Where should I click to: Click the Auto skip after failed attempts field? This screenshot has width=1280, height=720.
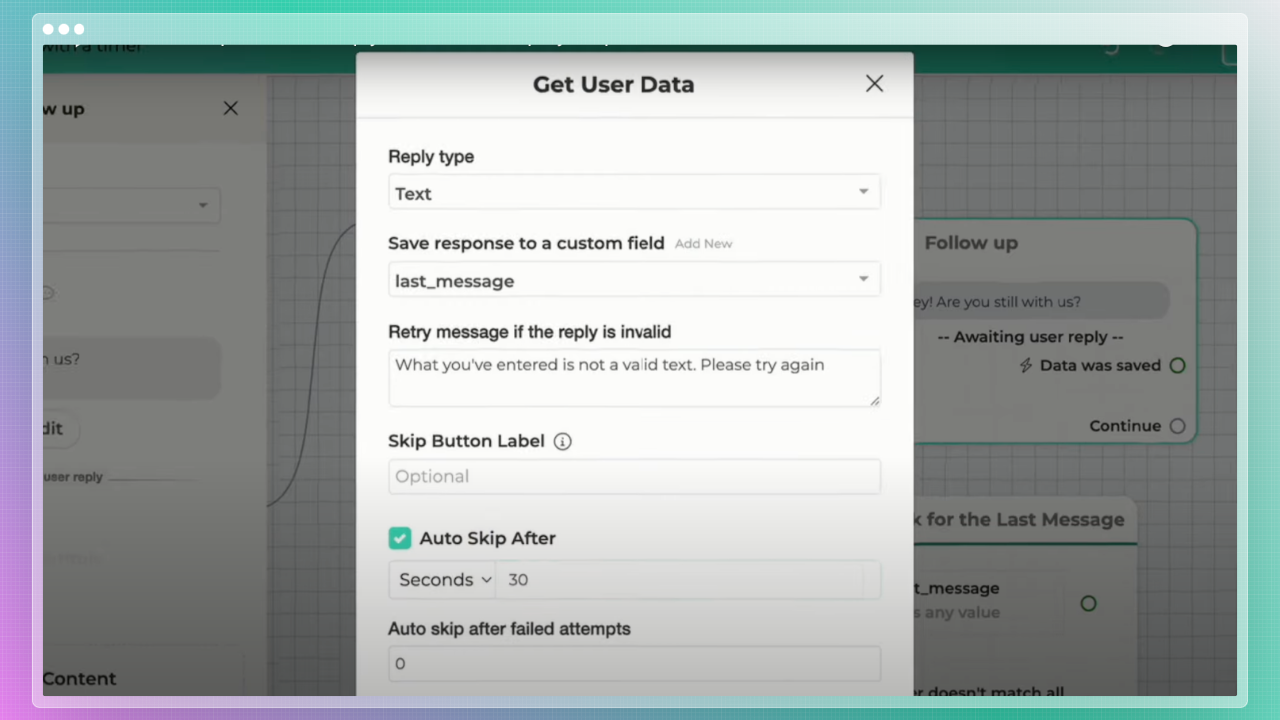634,664
